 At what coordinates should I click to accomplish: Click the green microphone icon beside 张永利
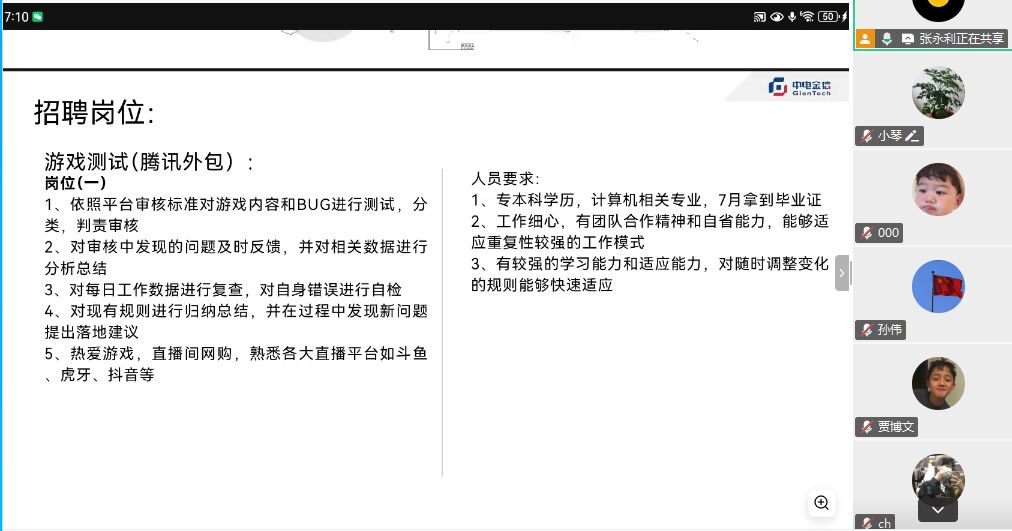pyautogui.click(x=886, y=38)
